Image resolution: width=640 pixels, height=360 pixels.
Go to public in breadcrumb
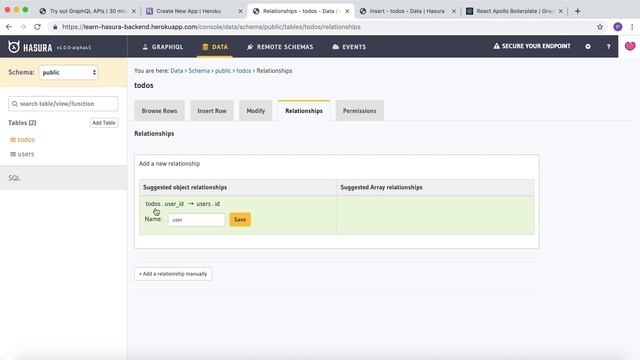pos(223,71)
